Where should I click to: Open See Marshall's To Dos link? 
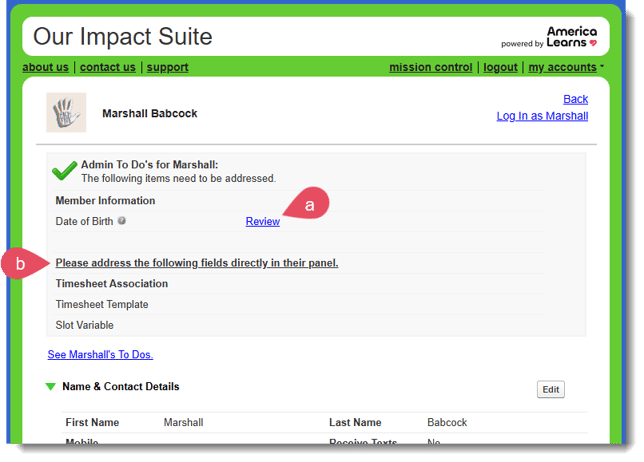[100, 354]
